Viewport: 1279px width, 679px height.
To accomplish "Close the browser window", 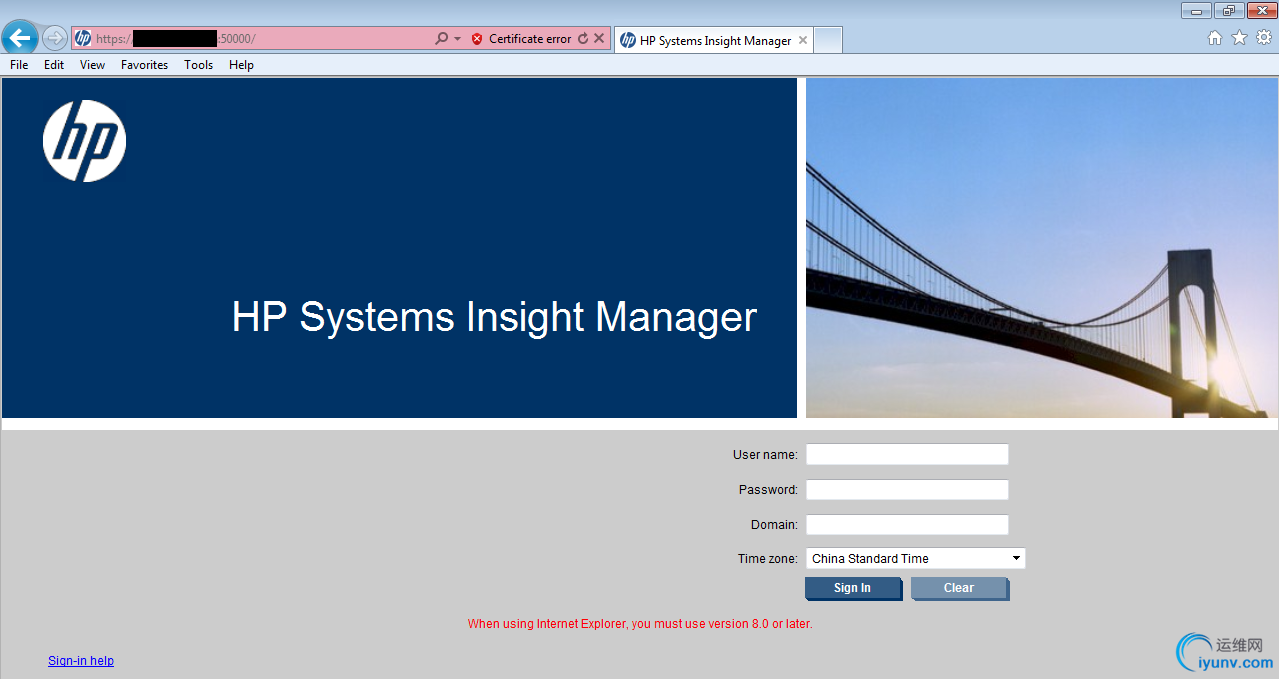I will 1260,10.
